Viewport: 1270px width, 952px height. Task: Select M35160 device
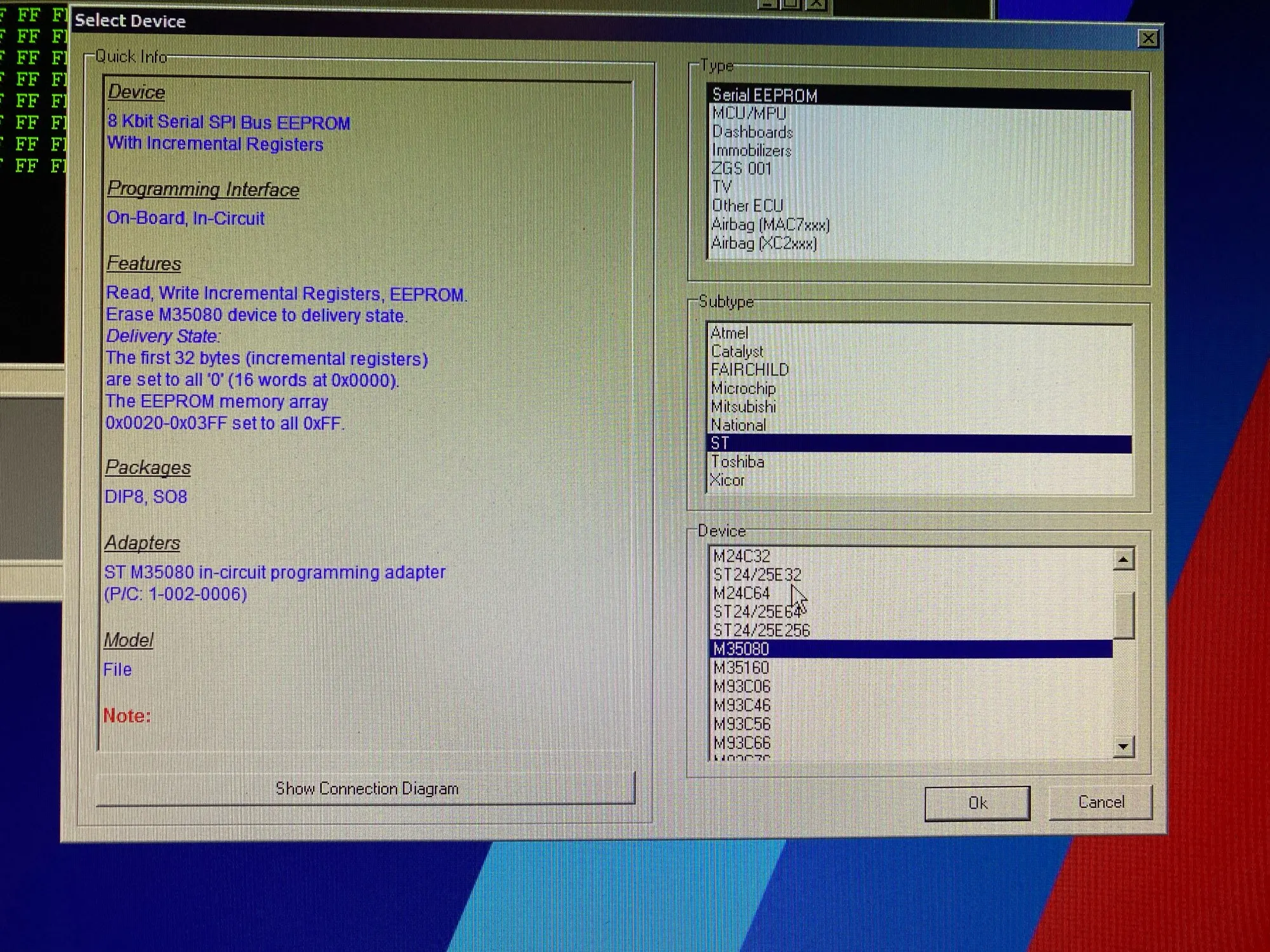click(x=740, y=668)
